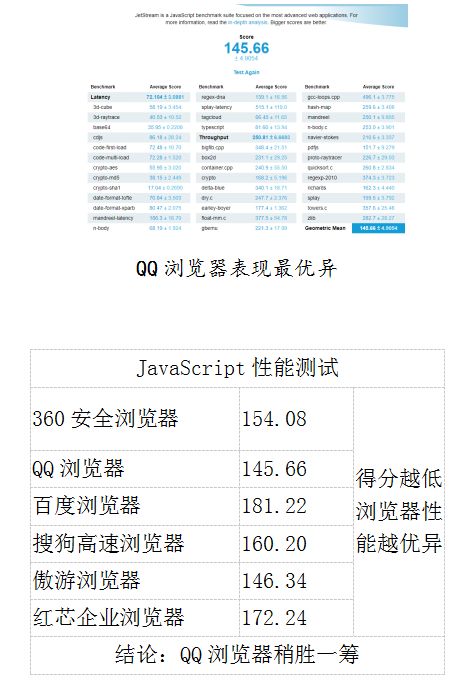Click the Test Again link

(246, 72)
